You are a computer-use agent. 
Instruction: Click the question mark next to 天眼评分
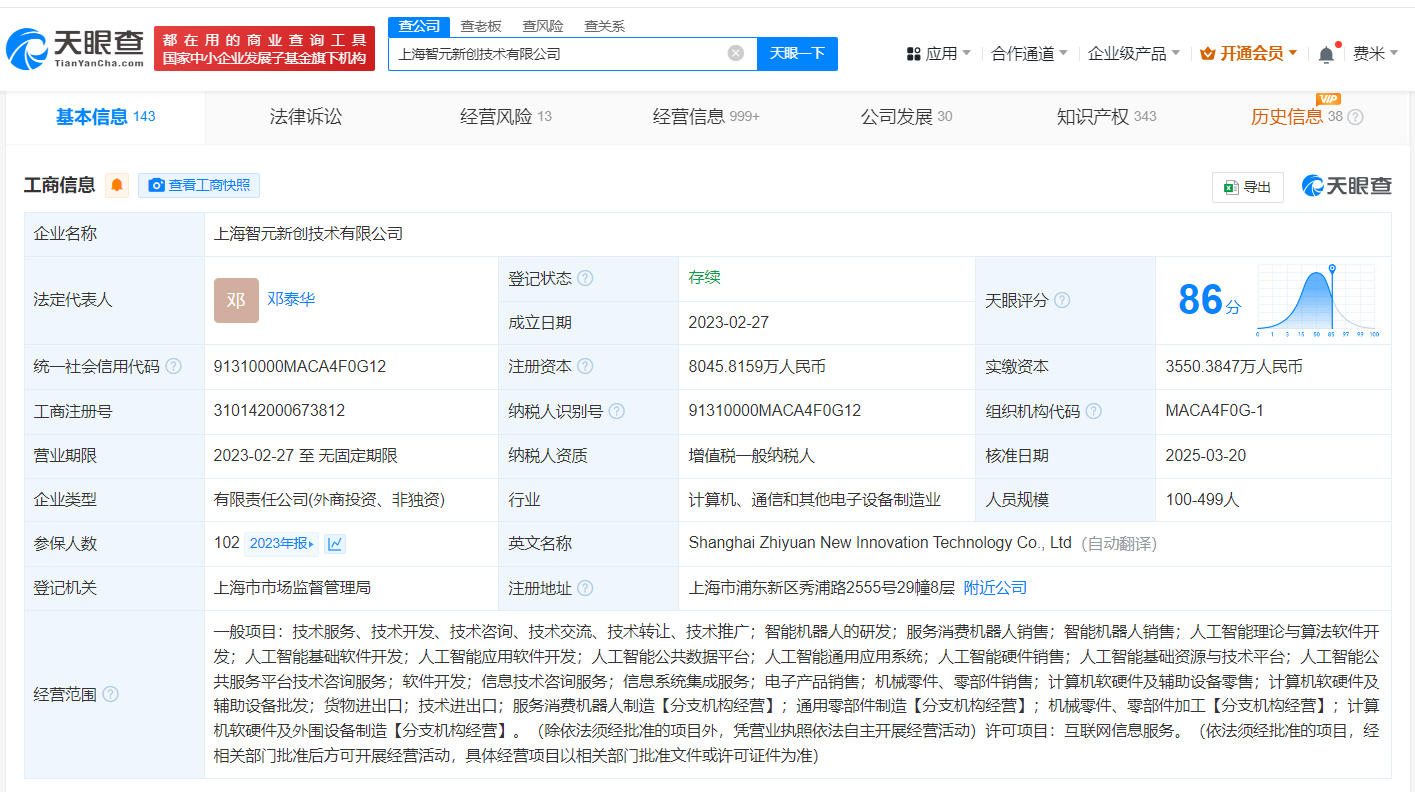1062,299
